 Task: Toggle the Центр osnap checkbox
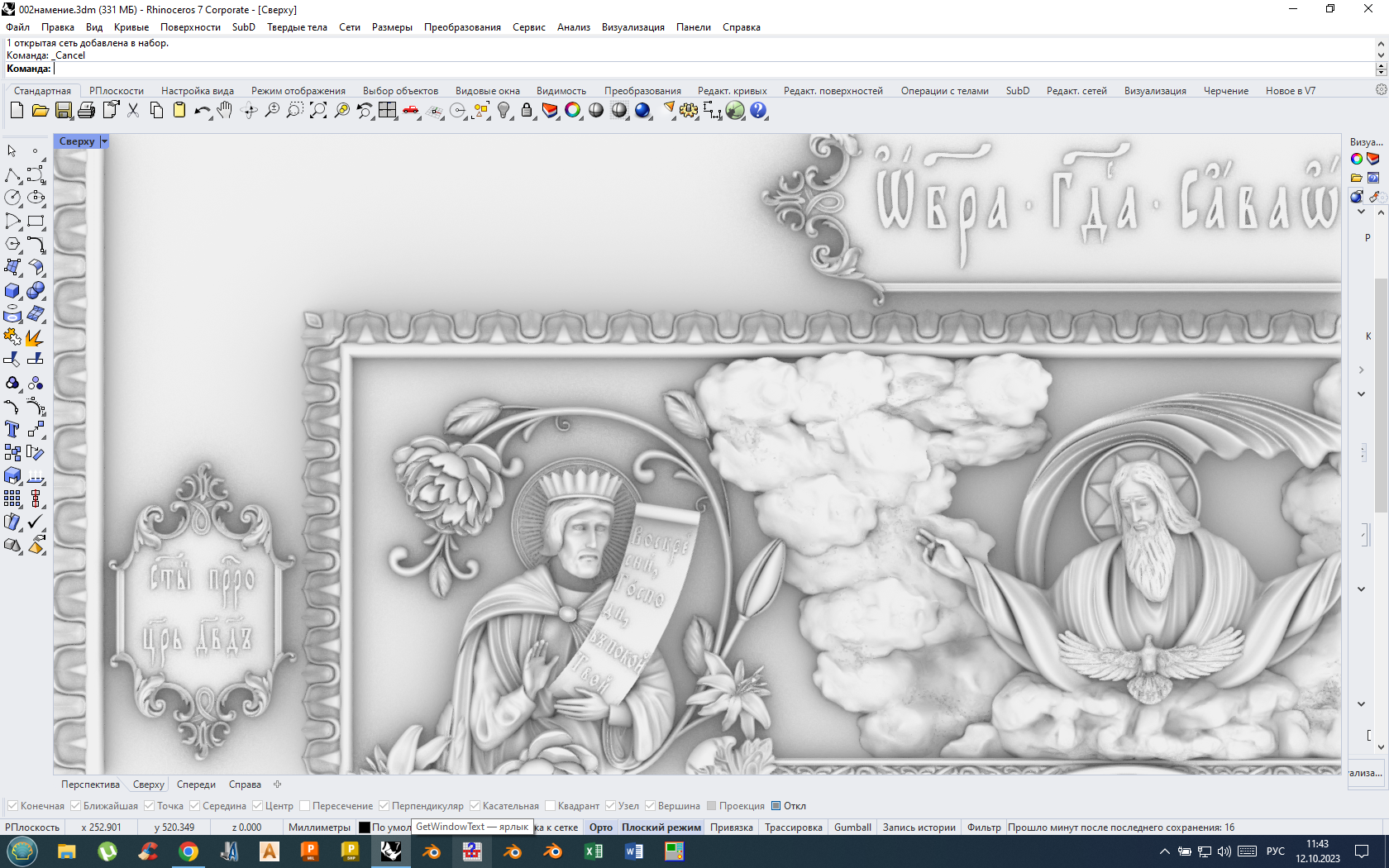pos(257,805)
